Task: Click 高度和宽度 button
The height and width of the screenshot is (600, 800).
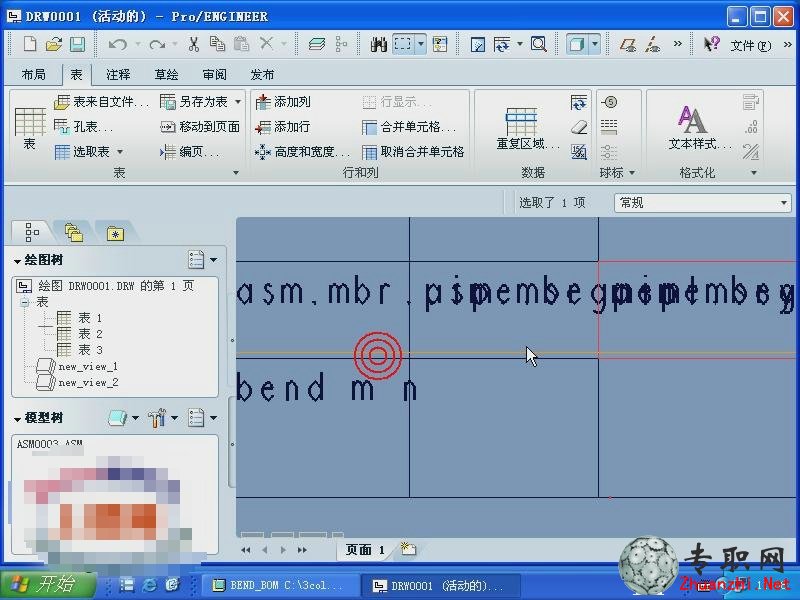Action: [303, 152]
